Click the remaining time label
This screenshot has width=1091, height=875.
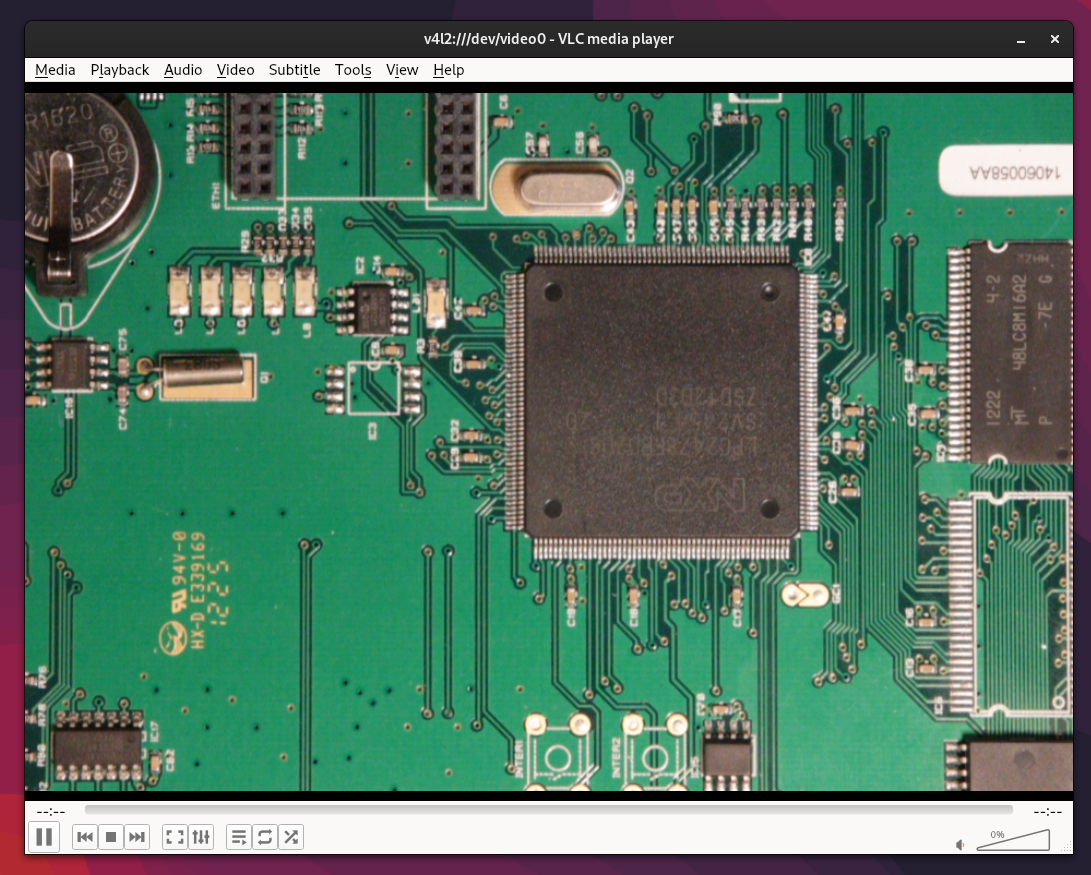(1047, 811)
